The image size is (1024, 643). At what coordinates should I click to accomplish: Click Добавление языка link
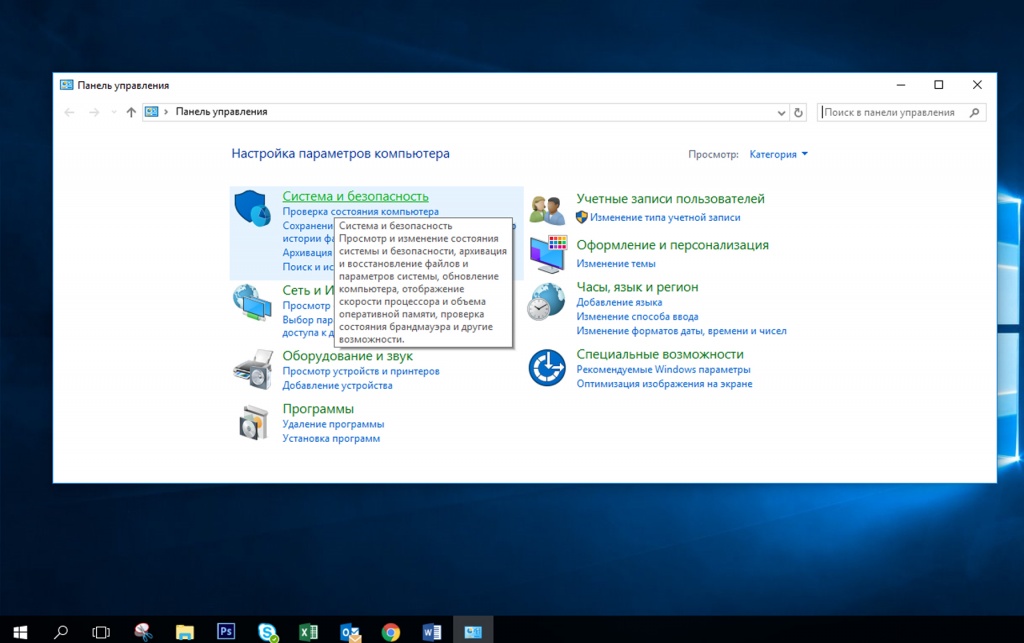(x=619, y=302)
